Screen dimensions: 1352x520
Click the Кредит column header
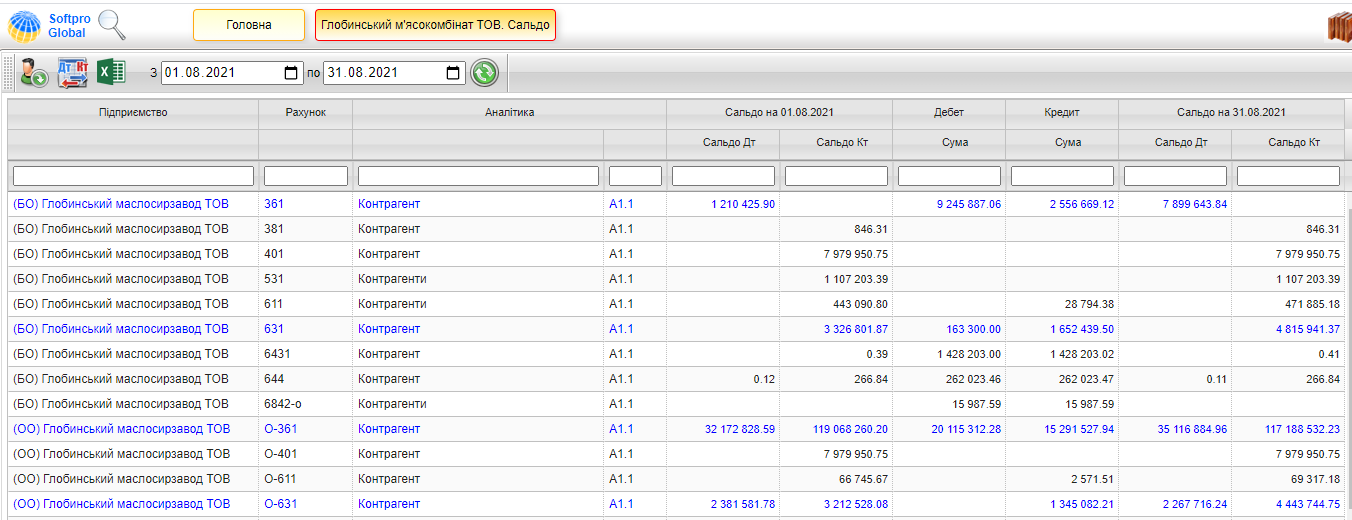1062,113
